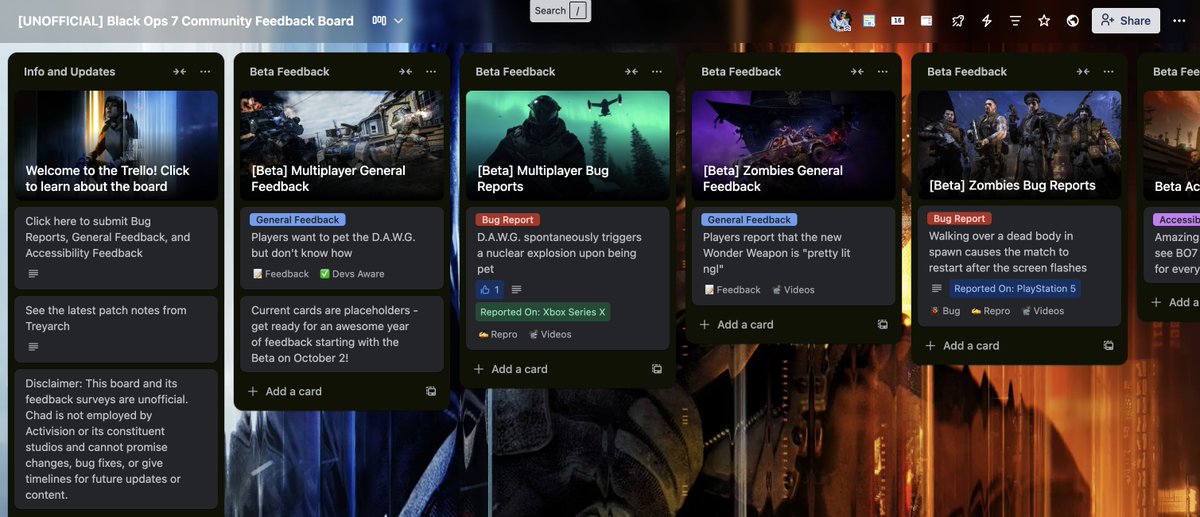Collapse the list containing Zombies Bug Reports
The image size is (1200, 517).
1083,72
